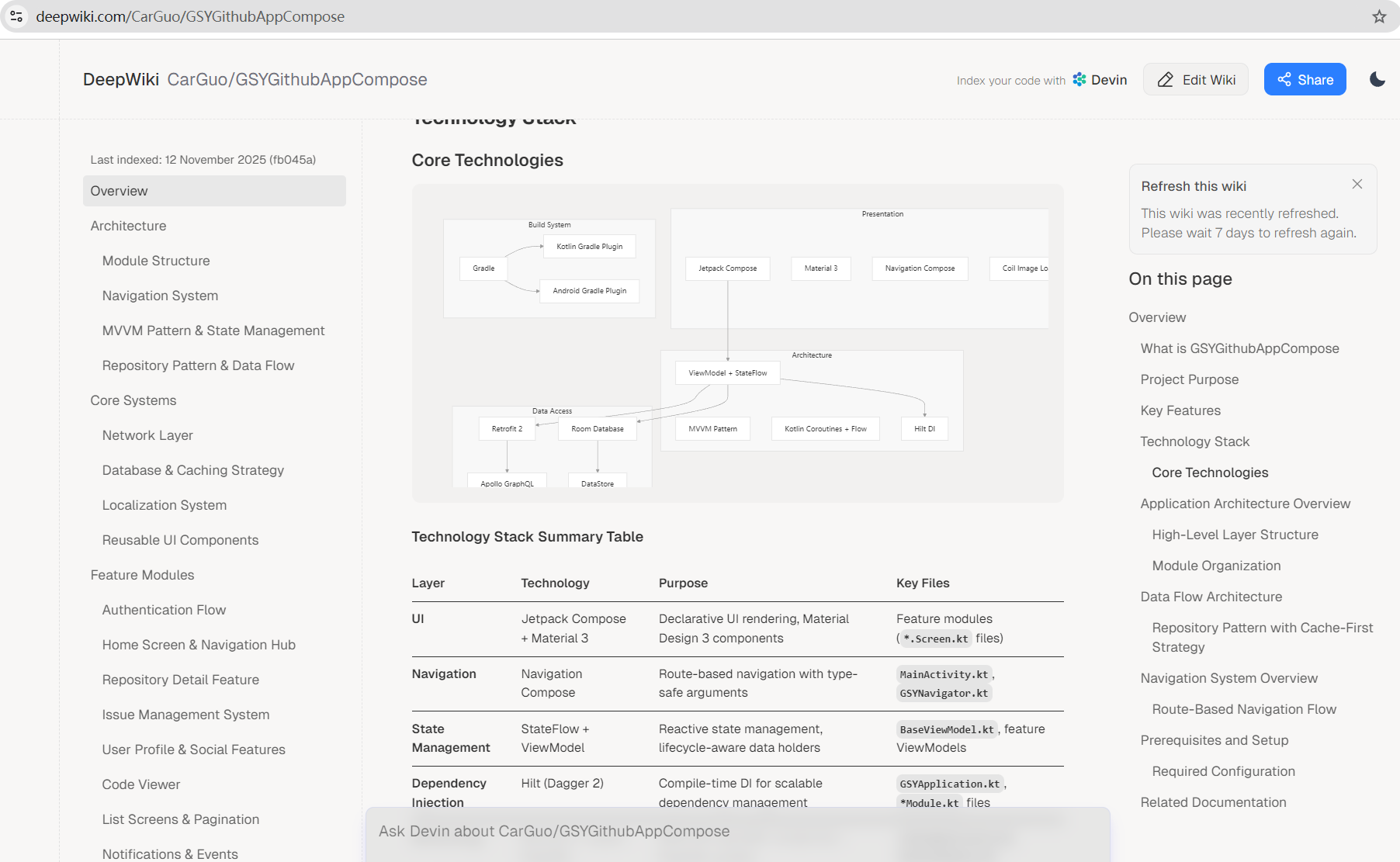Open Database & Caching Strategy page
1400x862 pixels.
tap(193, 470)
